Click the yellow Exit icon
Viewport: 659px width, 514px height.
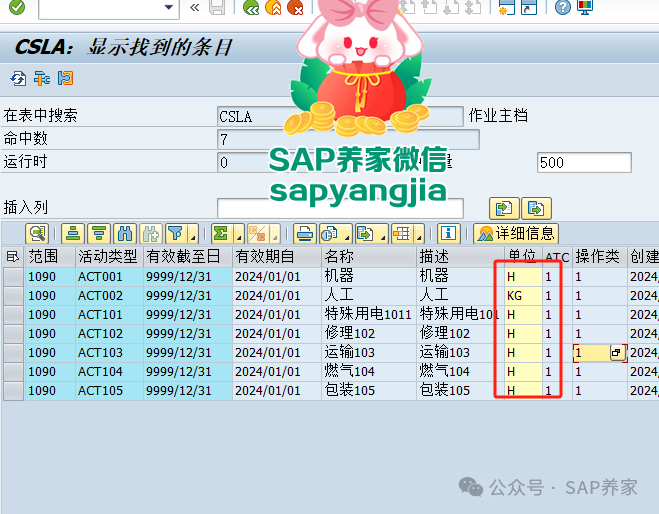point(273,7)
